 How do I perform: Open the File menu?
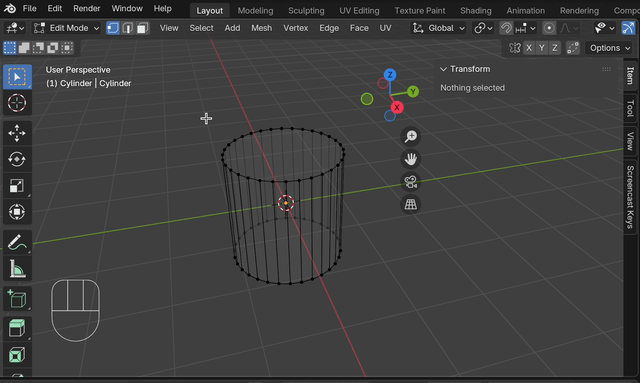[x=29, y=8]
